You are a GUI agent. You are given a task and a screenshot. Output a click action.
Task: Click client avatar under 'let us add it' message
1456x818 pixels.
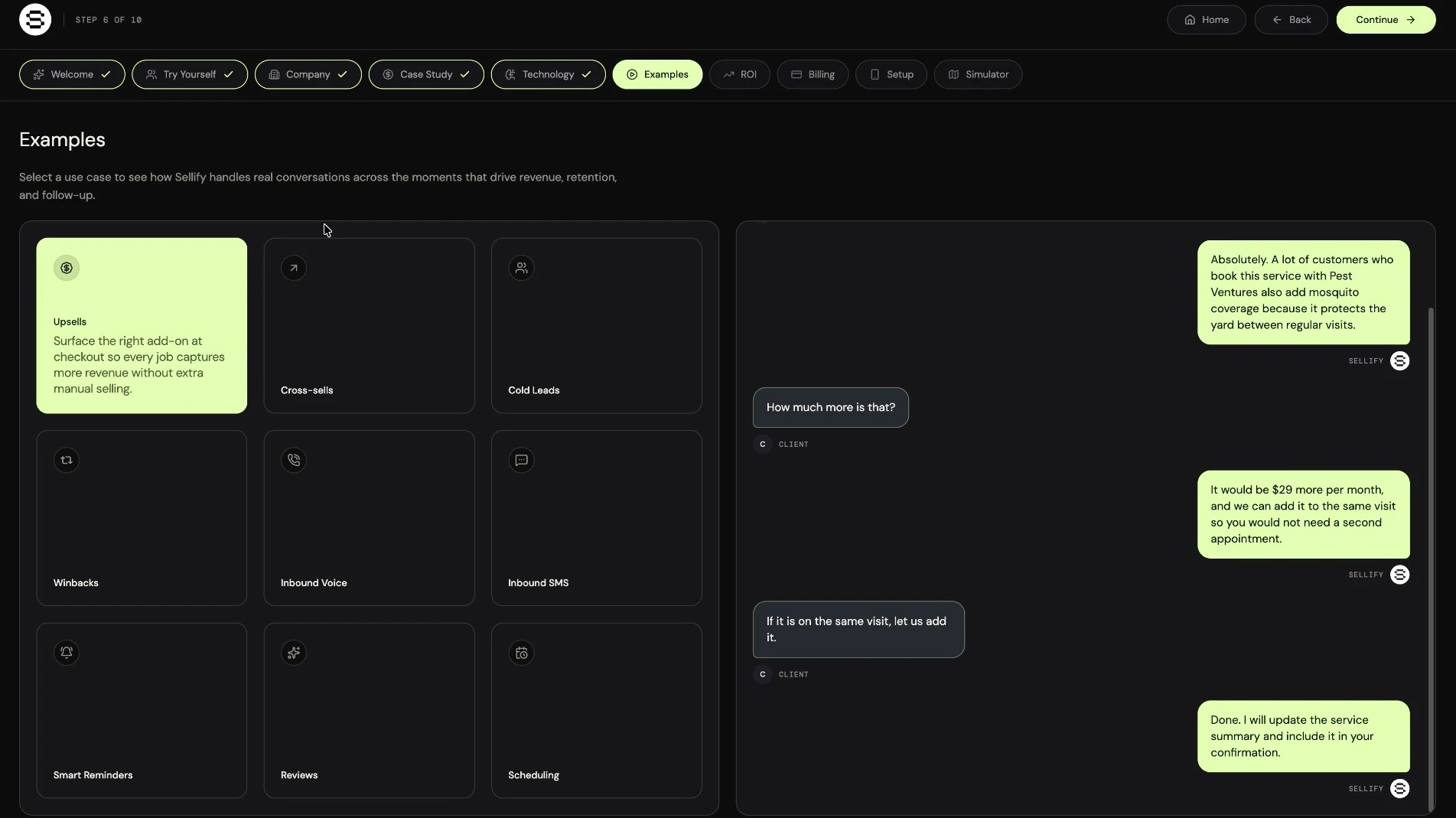762,674
